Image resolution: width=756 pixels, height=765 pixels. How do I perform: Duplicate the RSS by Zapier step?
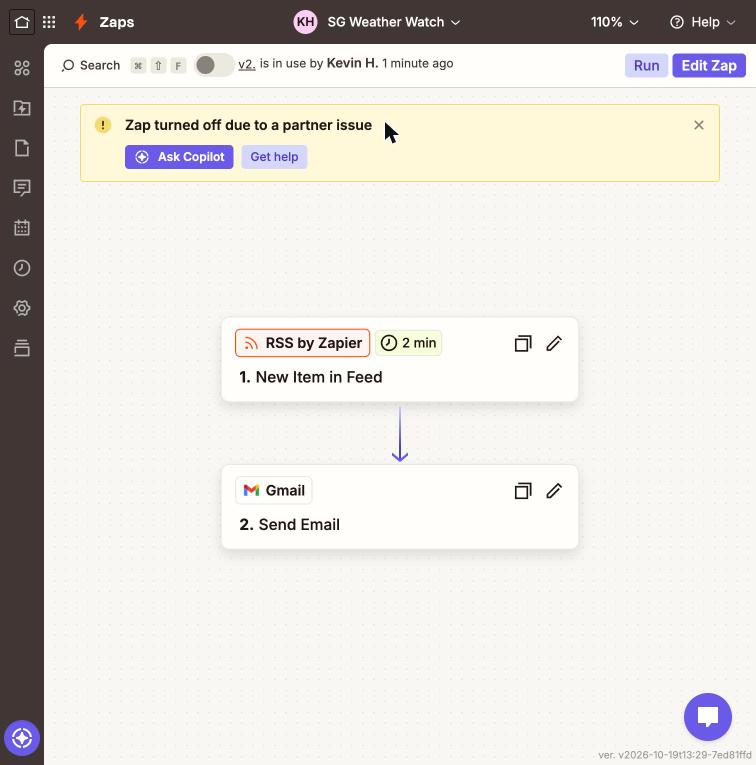click(x=523, y=343)
